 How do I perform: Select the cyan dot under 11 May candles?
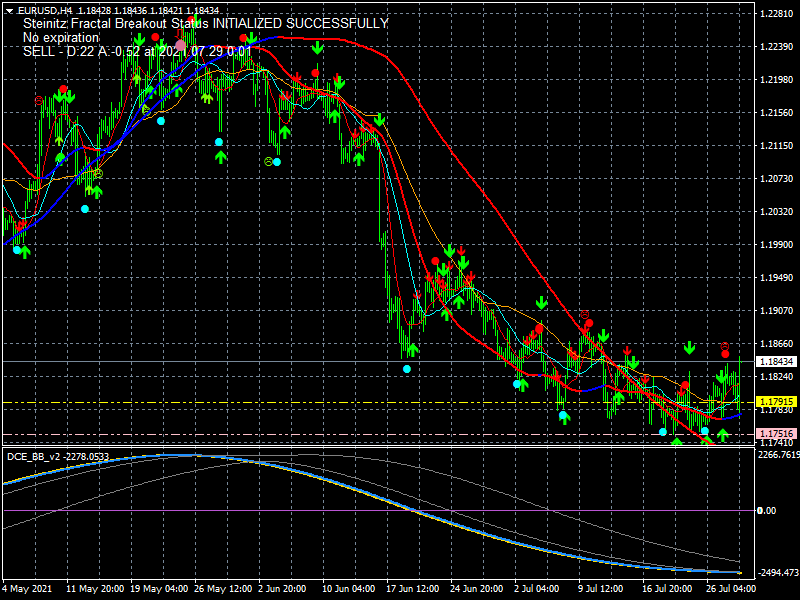(x=85, y=209)
